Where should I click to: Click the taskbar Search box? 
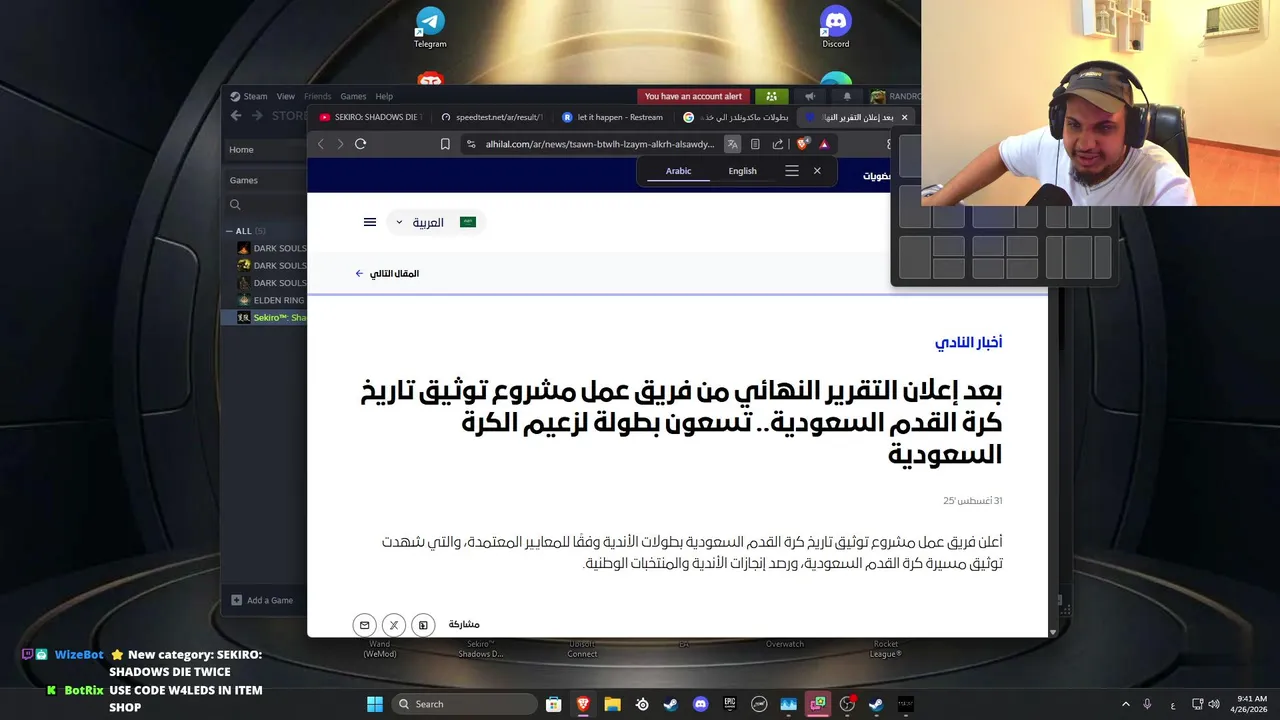464,704
